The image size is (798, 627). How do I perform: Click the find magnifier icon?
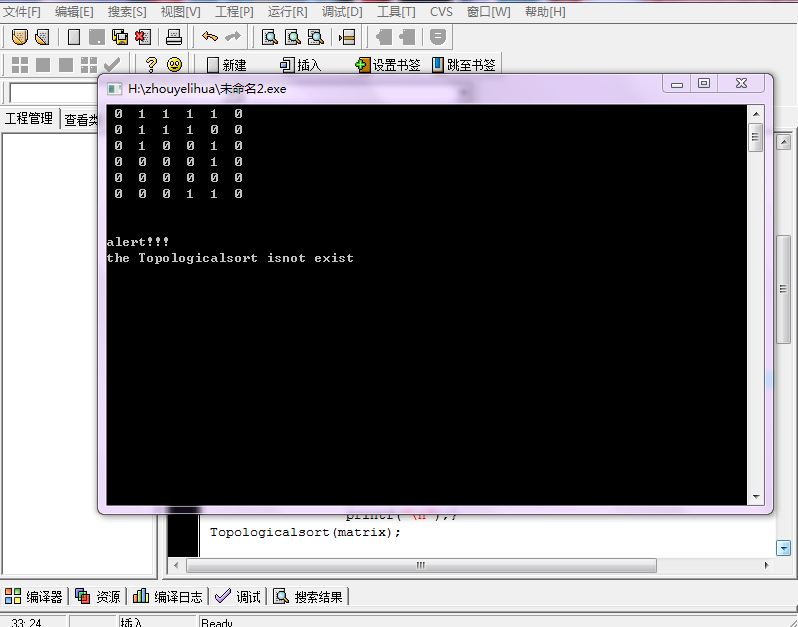click(x=269, y=37)
